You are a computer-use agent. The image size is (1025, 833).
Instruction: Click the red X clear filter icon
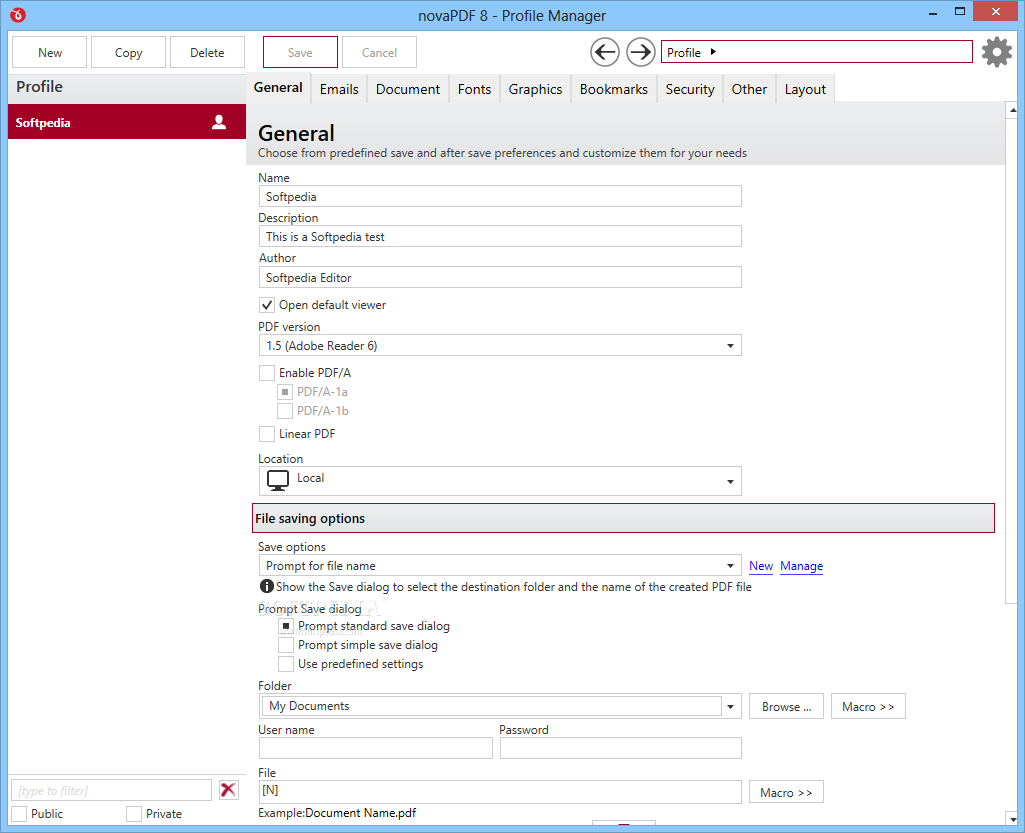coord(228,790)
